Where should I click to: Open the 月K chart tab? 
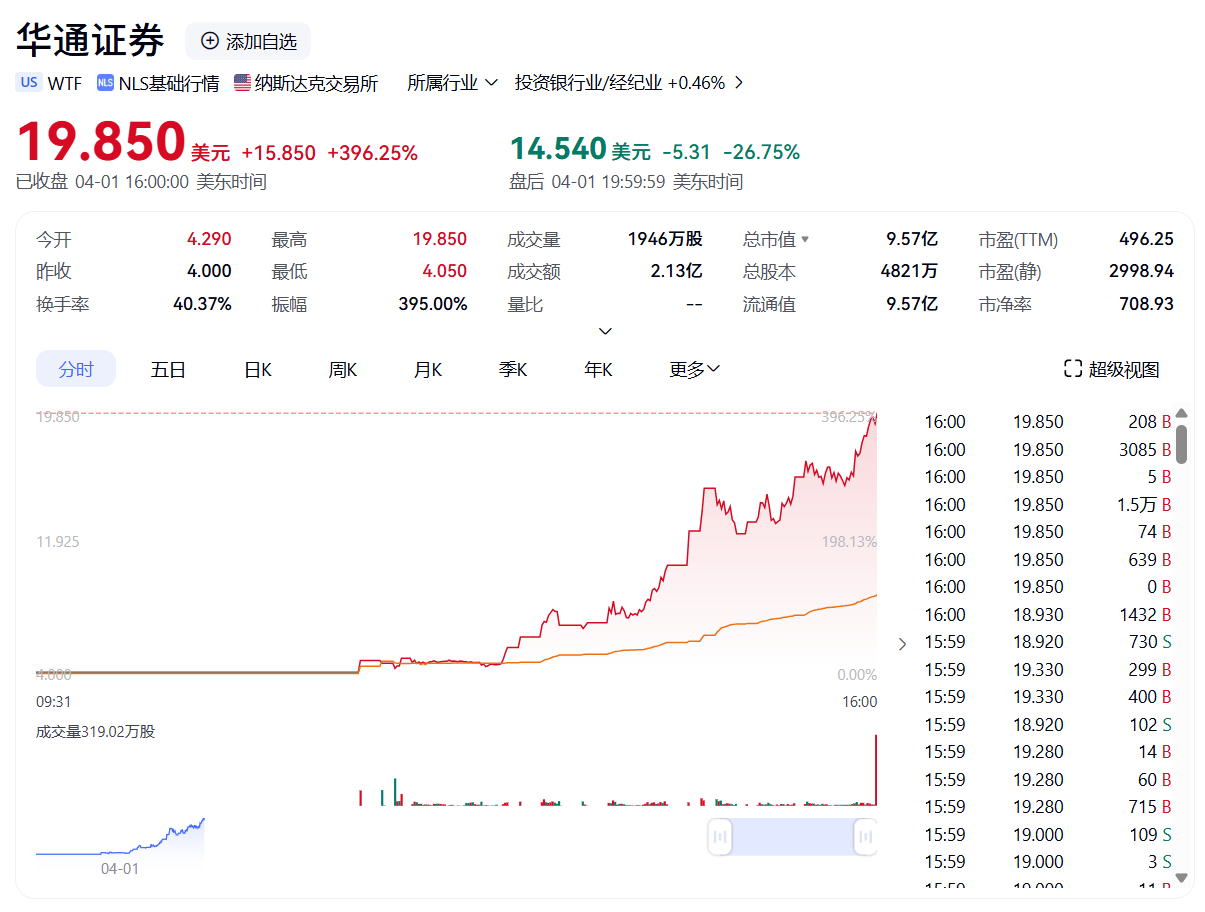pos(428,369)
